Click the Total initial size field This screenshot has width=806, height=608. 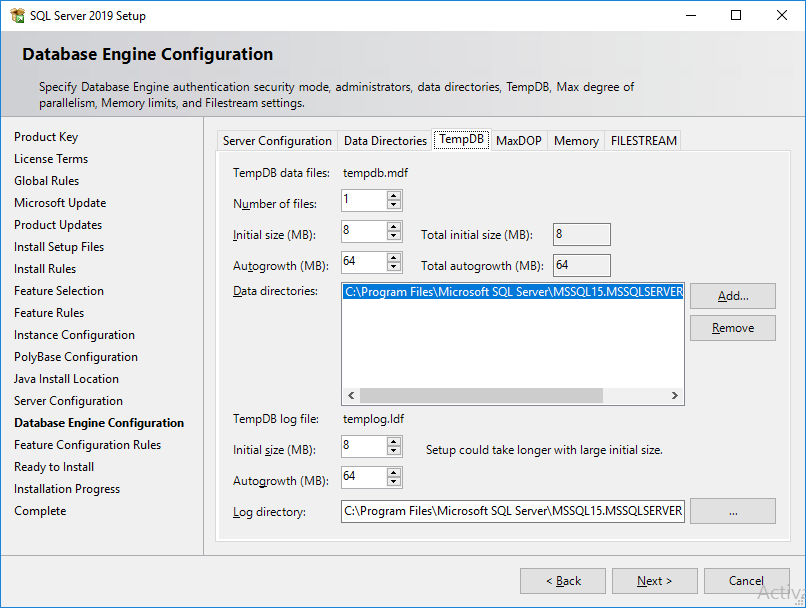(x=581, y=234)
